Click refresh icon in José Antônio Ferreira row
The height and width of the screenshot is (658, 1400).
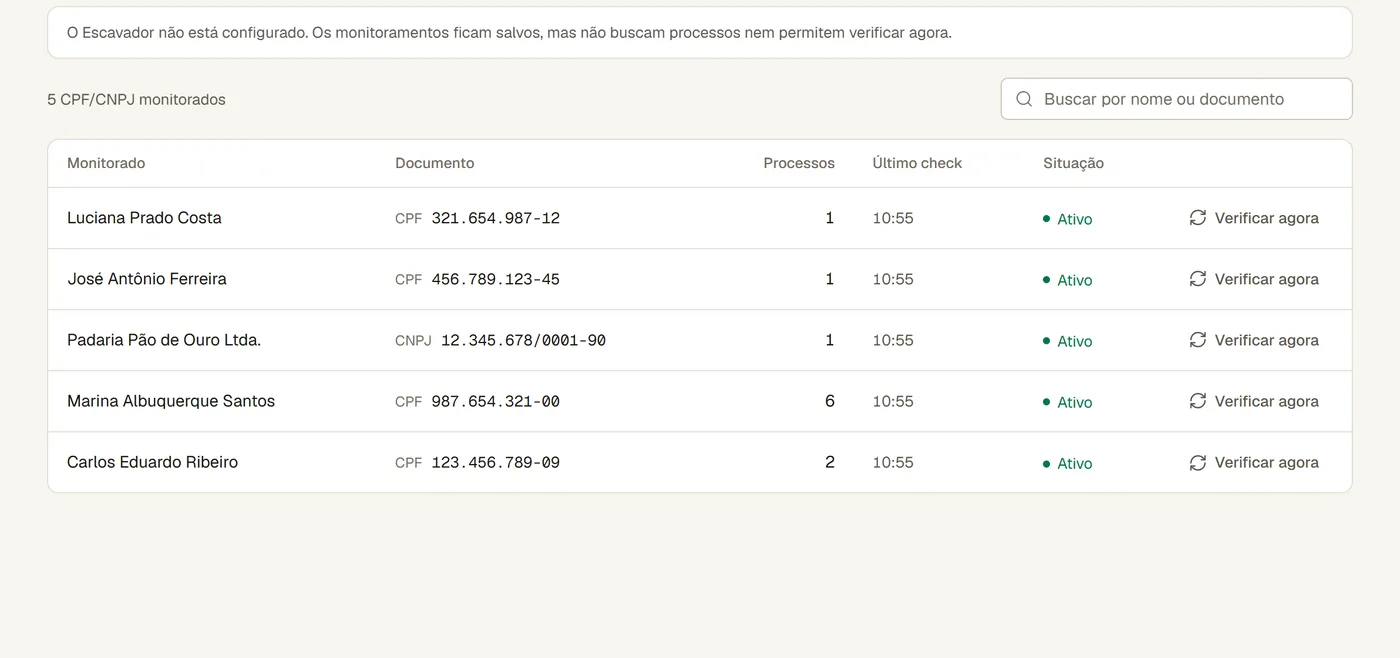tap(1197, 279)
